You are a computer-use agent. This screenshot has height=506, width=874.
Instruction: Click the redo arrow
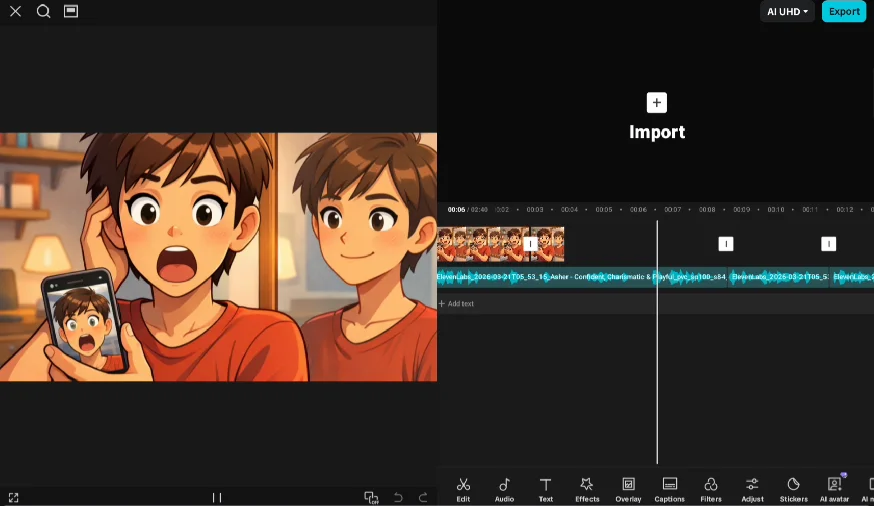pyautogui.click(x=423, y=497)
